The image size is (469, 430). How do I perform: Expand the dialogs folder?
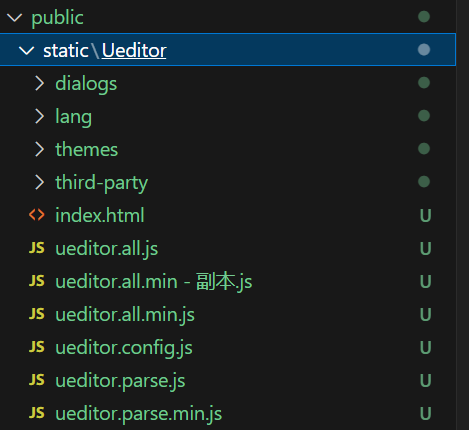pos(39,83)
